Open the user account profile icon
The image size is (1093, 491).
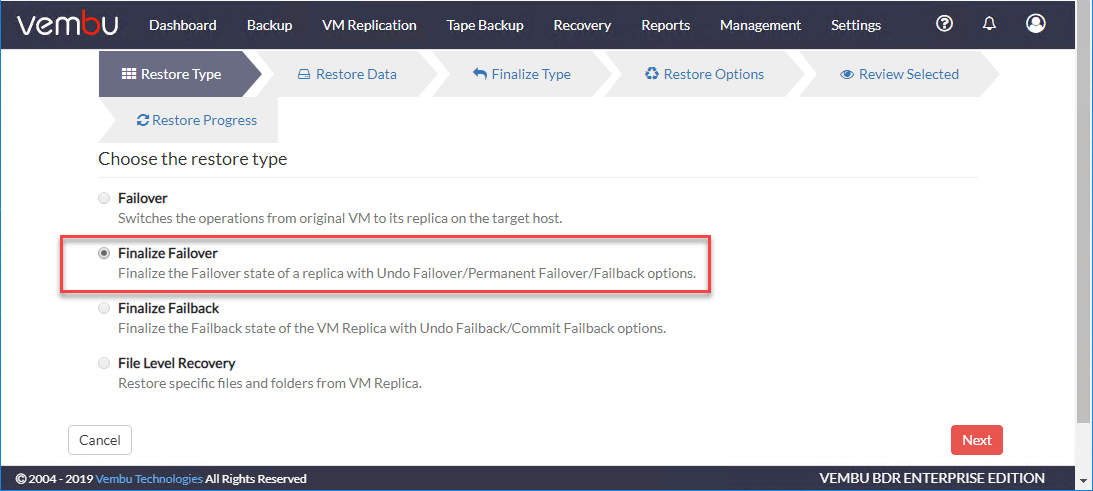coord(1036,24)
